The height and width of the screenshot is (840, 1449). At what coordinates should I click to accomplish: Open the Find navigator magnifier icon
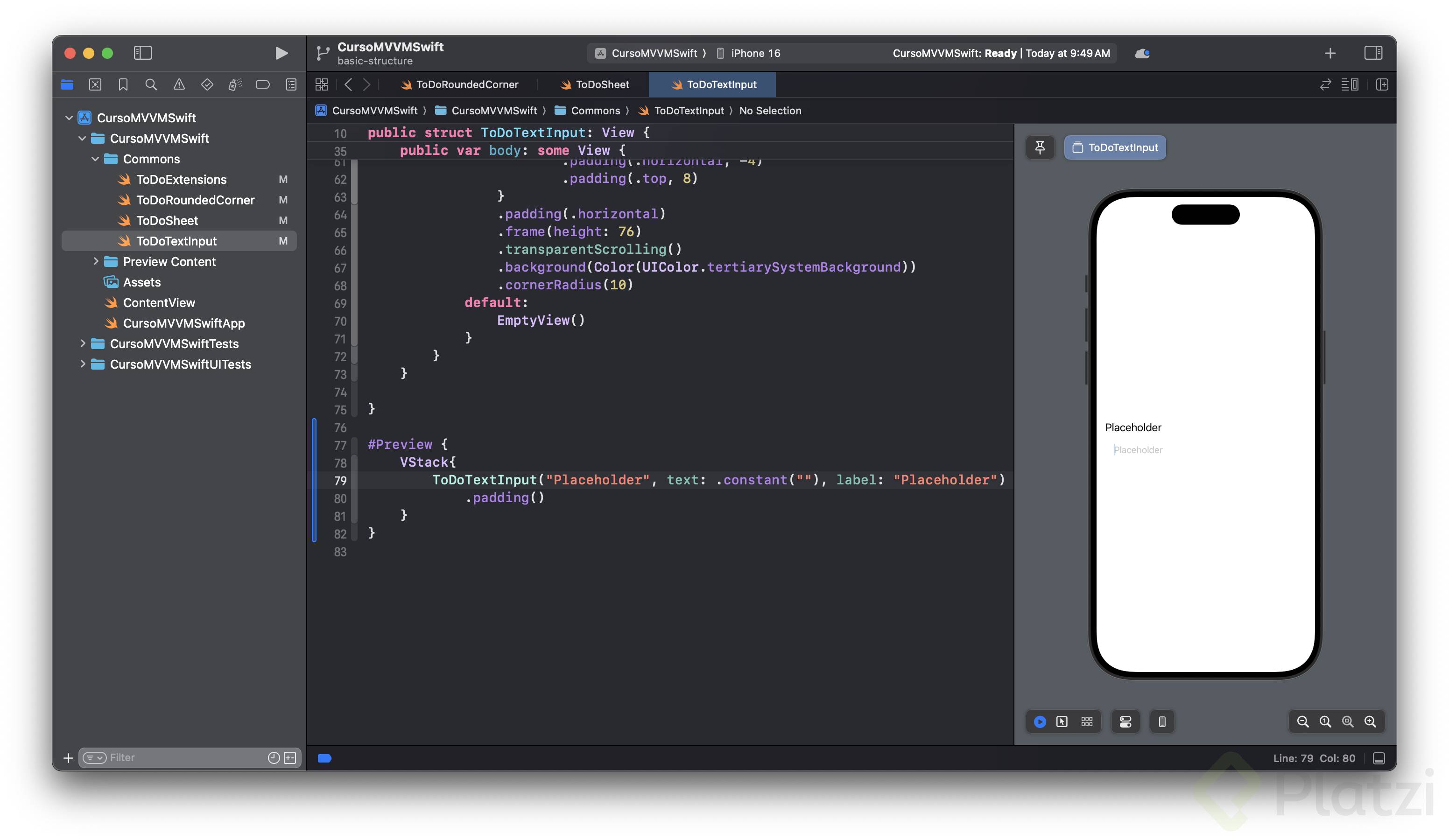click(151, 84)
